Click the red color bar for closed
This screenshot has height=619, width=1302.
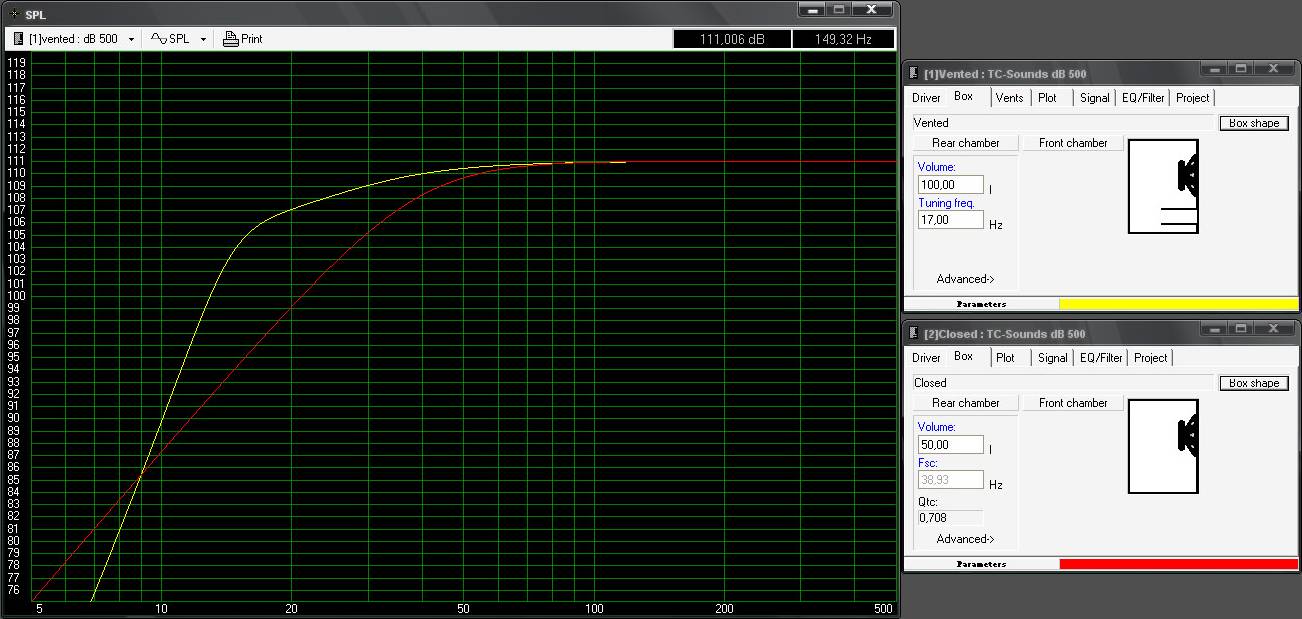[1178, 564]
